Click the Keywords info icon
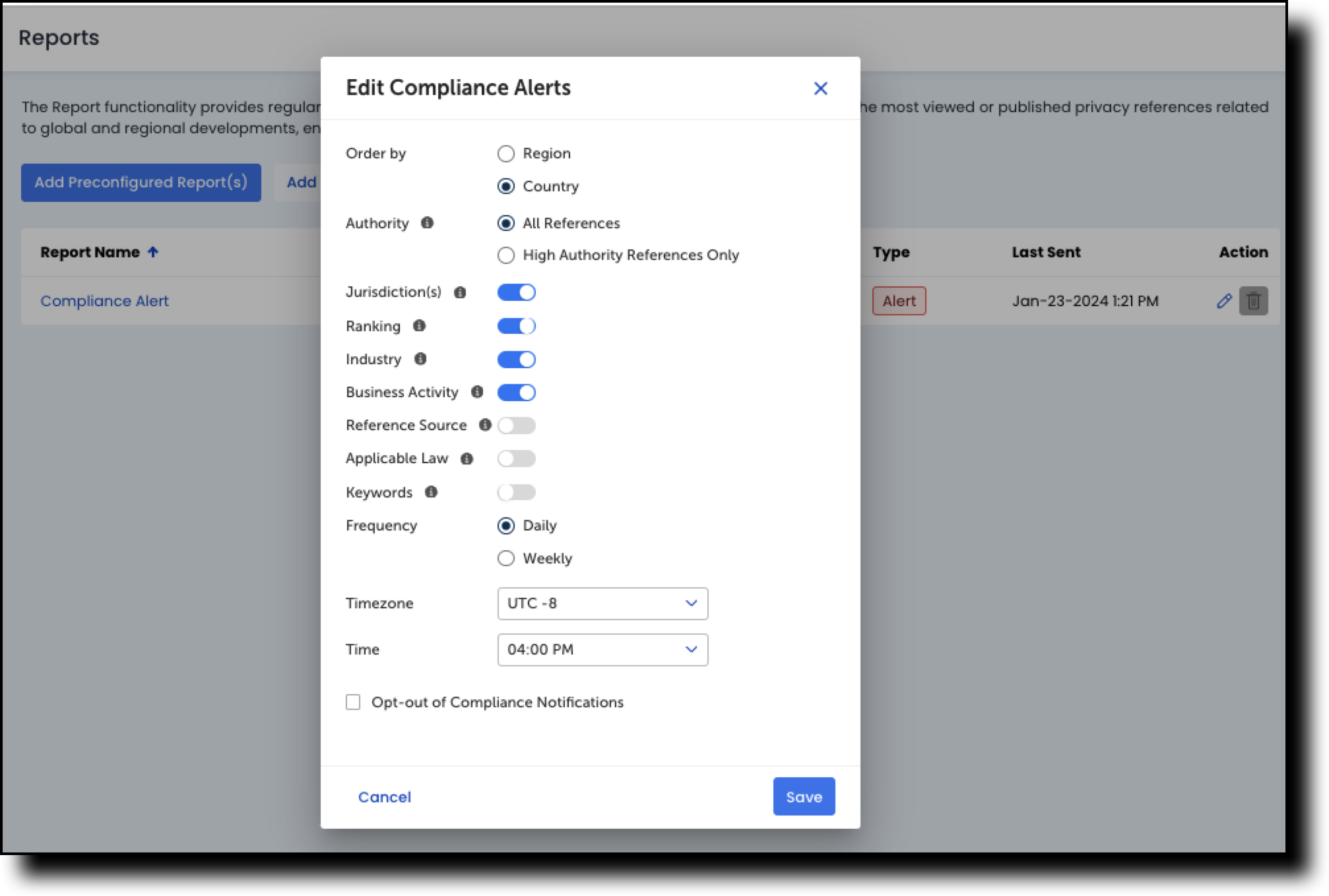This screenshot has width=1329, height=896. click(x=431, y=492)
